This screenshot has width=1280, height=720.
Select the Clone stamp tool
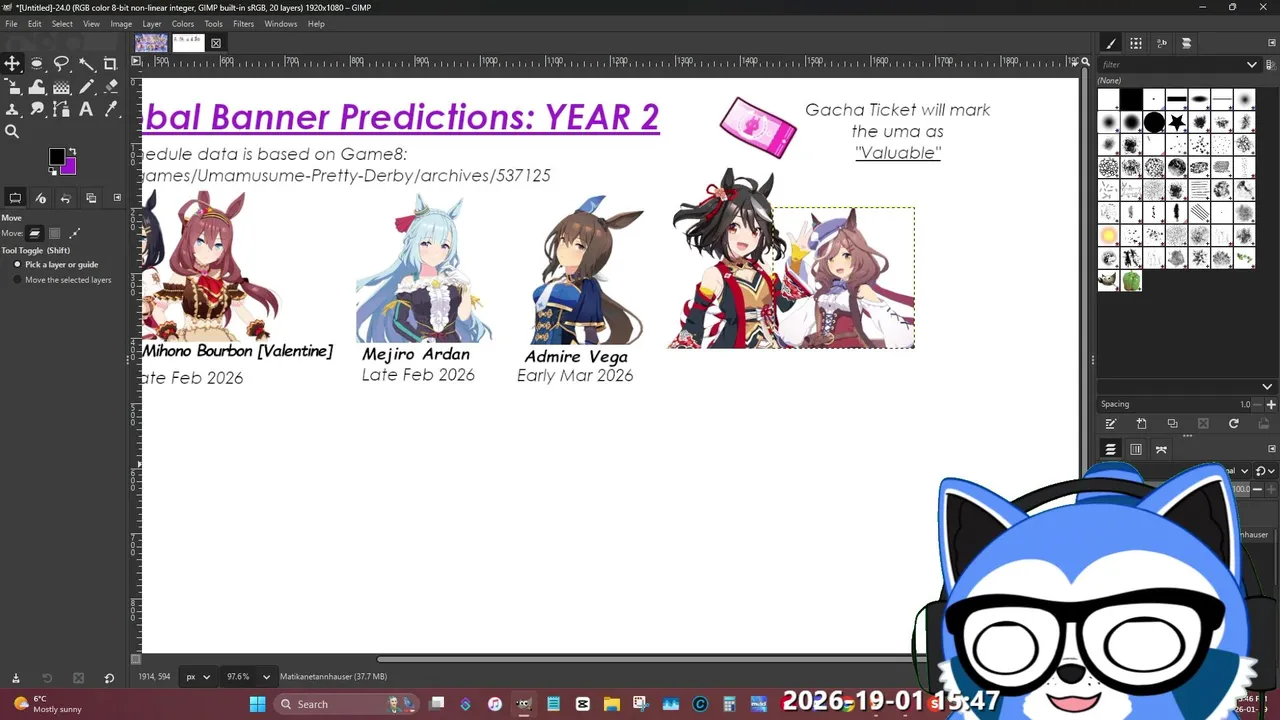click(12, 110)
